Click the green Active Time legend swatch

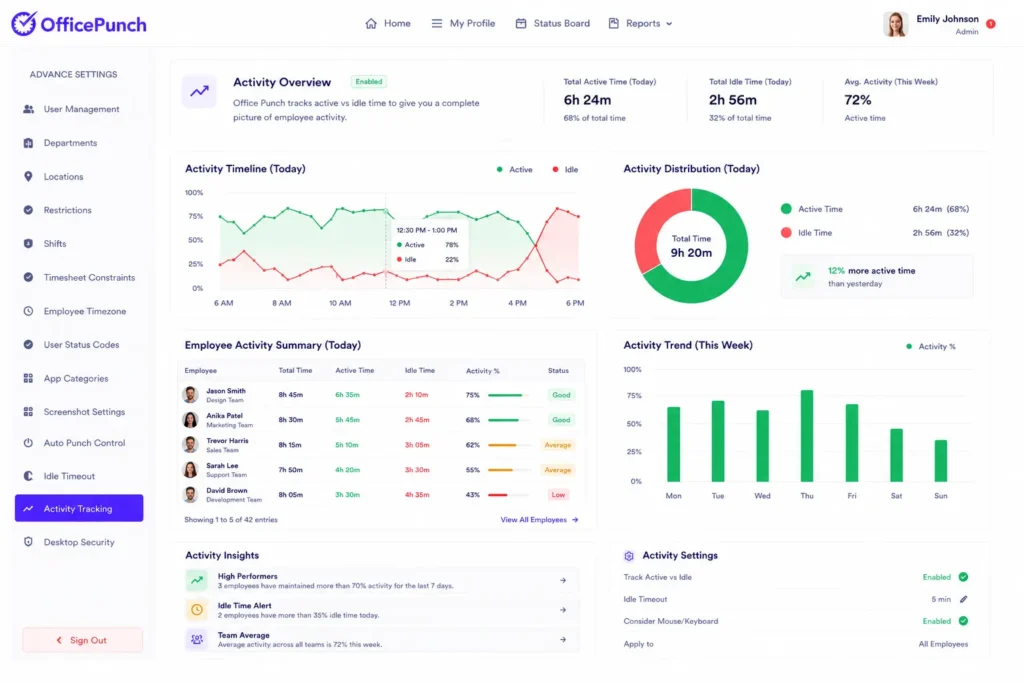pos(786,209)
